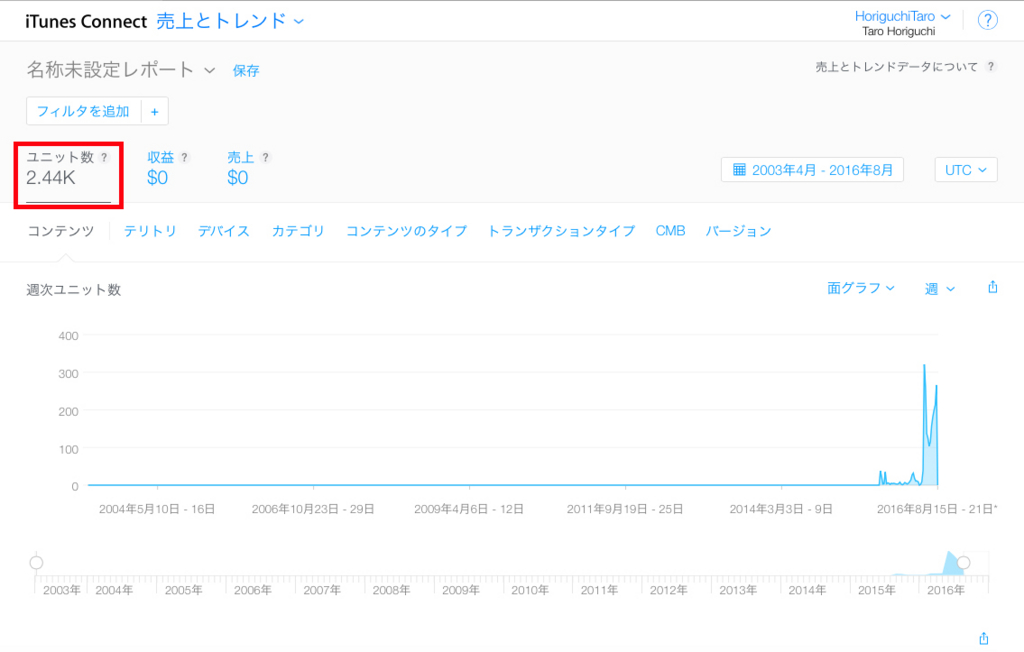Click the help icon beside 売上とトレンドデータについて
This screenshot has width=1024, height=652.
[x=991, y=67]
